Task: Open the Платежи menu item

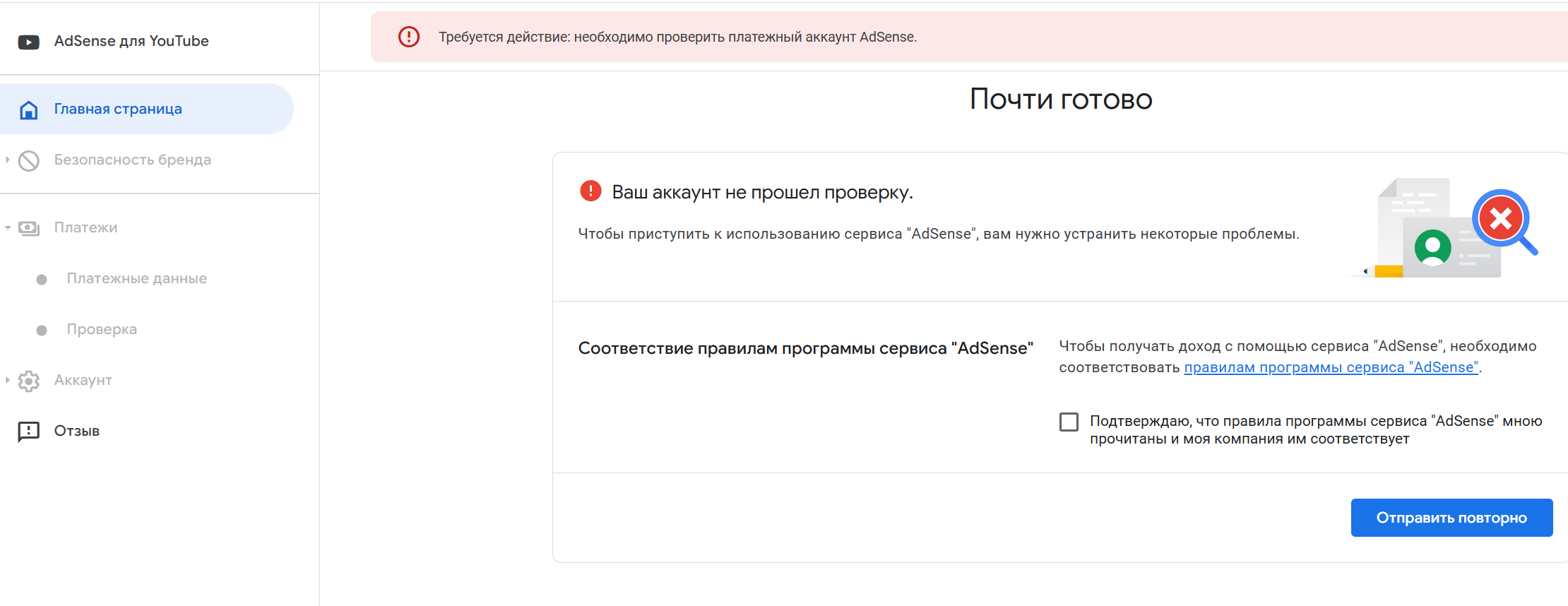Action: pyautogui.click(x=147, y=227)
